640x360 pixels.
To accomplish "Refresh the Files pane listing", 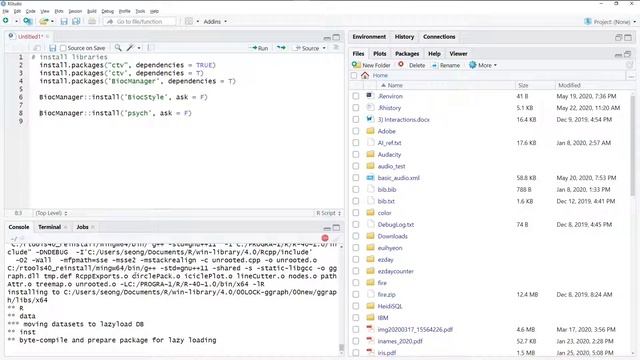I will click(629, 65).
